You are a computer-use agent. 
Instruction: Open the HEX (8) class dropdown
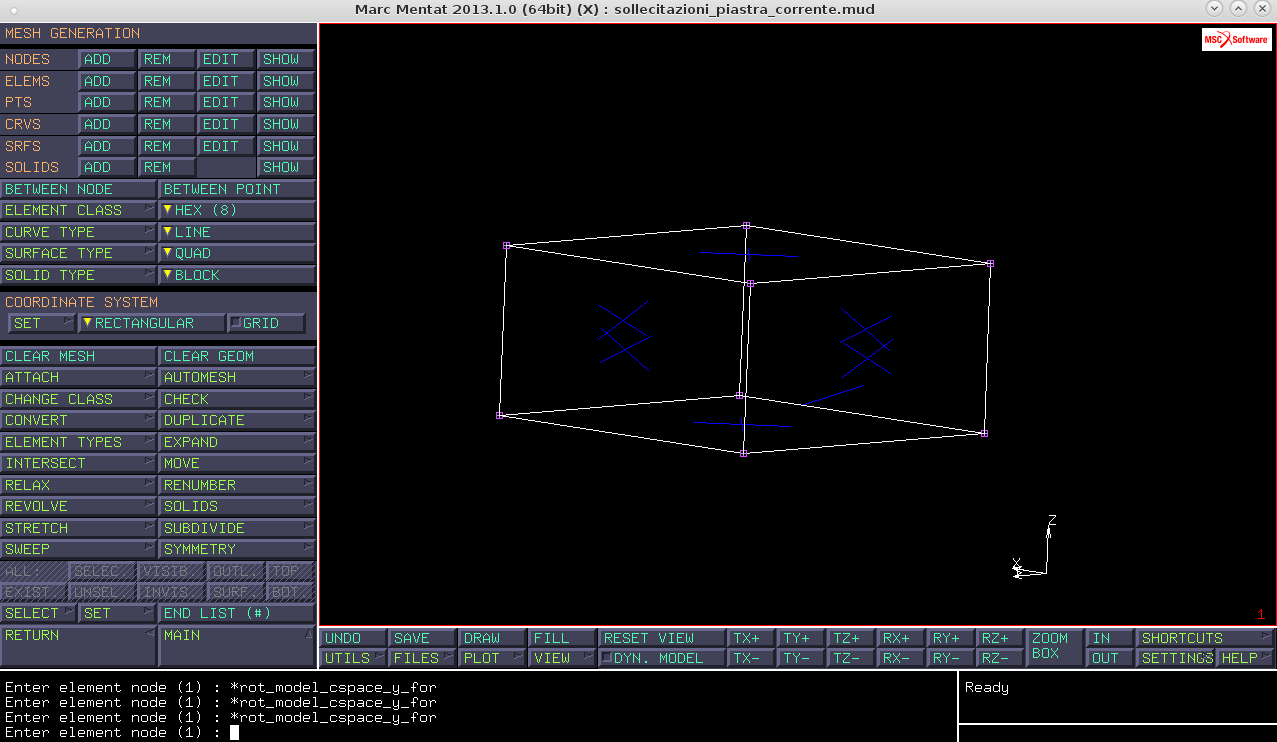pyautogui.click(x=237, y=210)
